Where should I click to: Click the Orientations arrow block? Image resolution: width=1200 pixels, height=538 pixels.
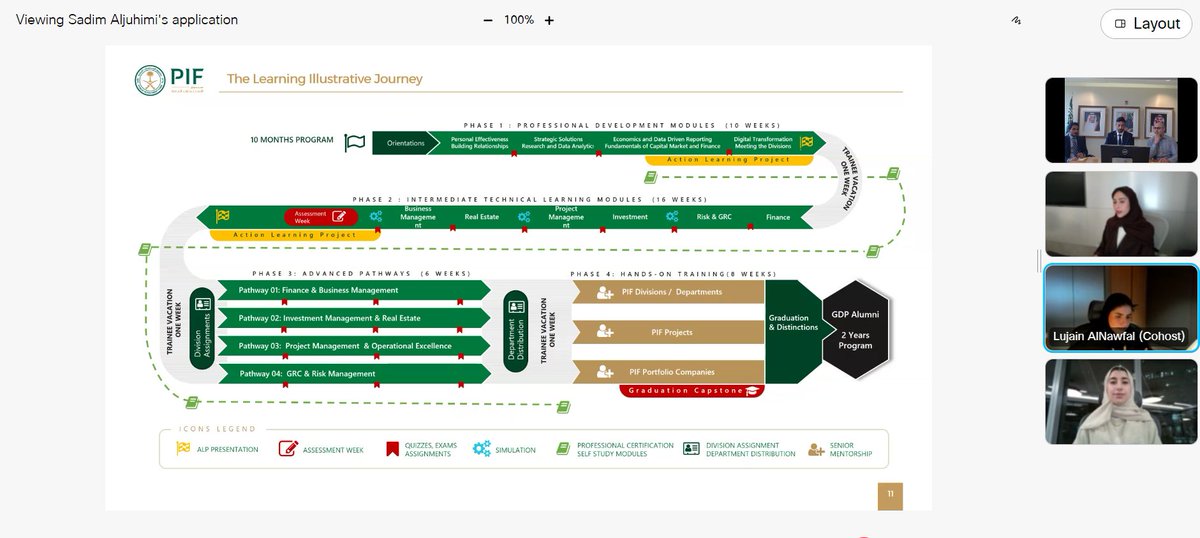[406, 143]
